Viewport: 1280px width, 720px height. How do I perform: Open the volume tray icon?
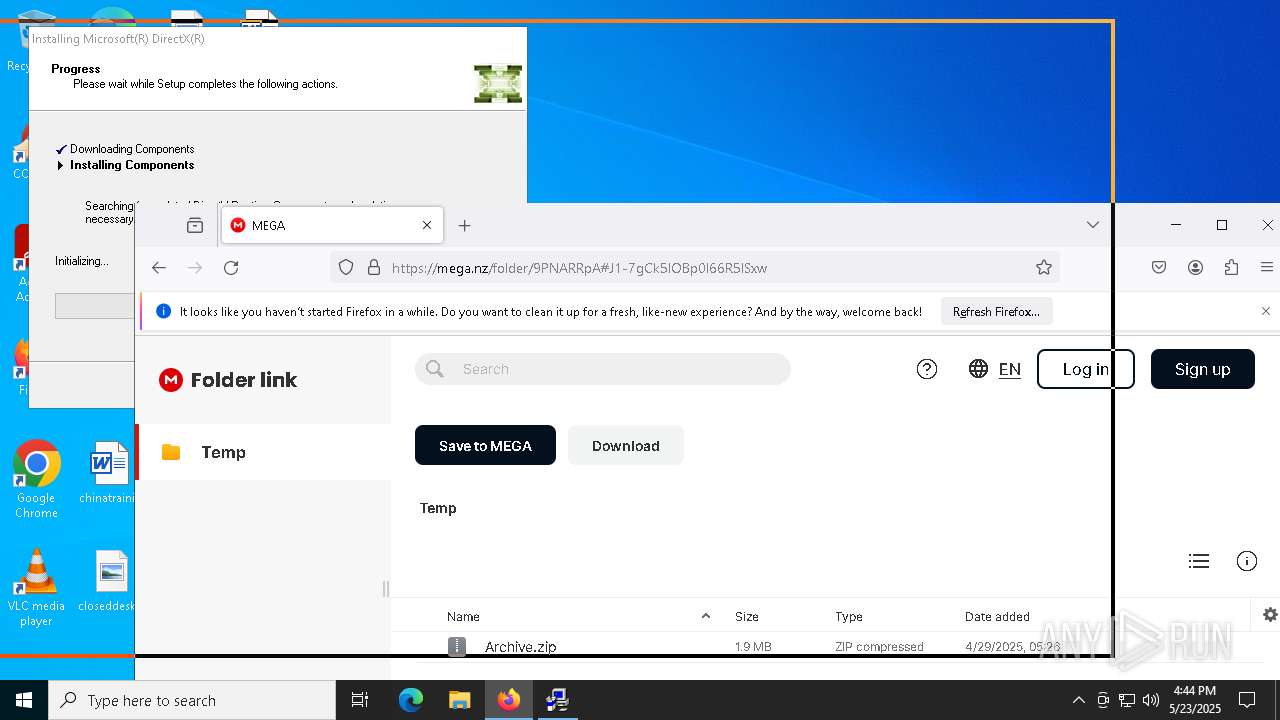coord(1151,700)
